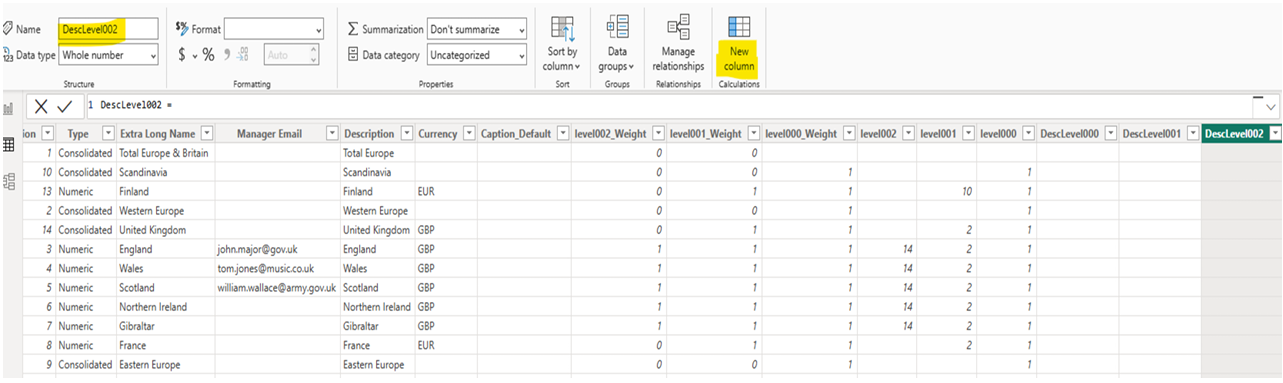Image resolution: width=1283 pixels, height=383 pixels.
Task: Click EUR currency cell in France row
Action: coord(445,345)
